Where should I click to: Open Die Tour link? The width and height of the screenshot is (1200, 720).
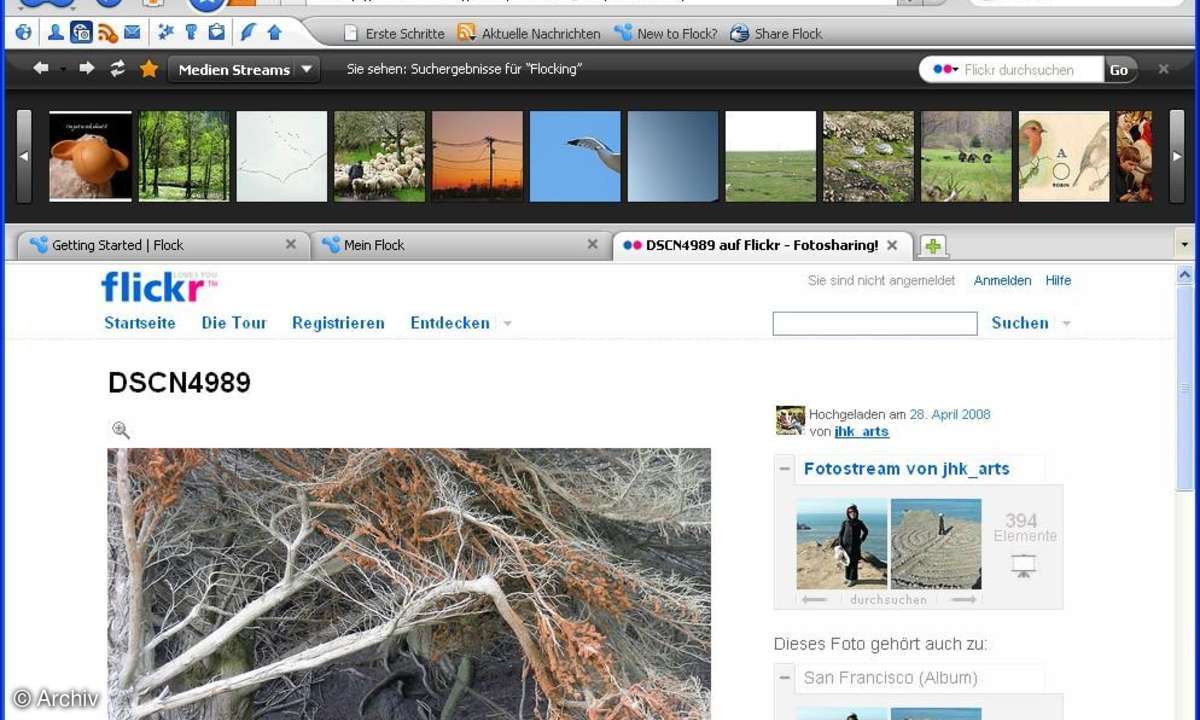(x=234, y=323)
